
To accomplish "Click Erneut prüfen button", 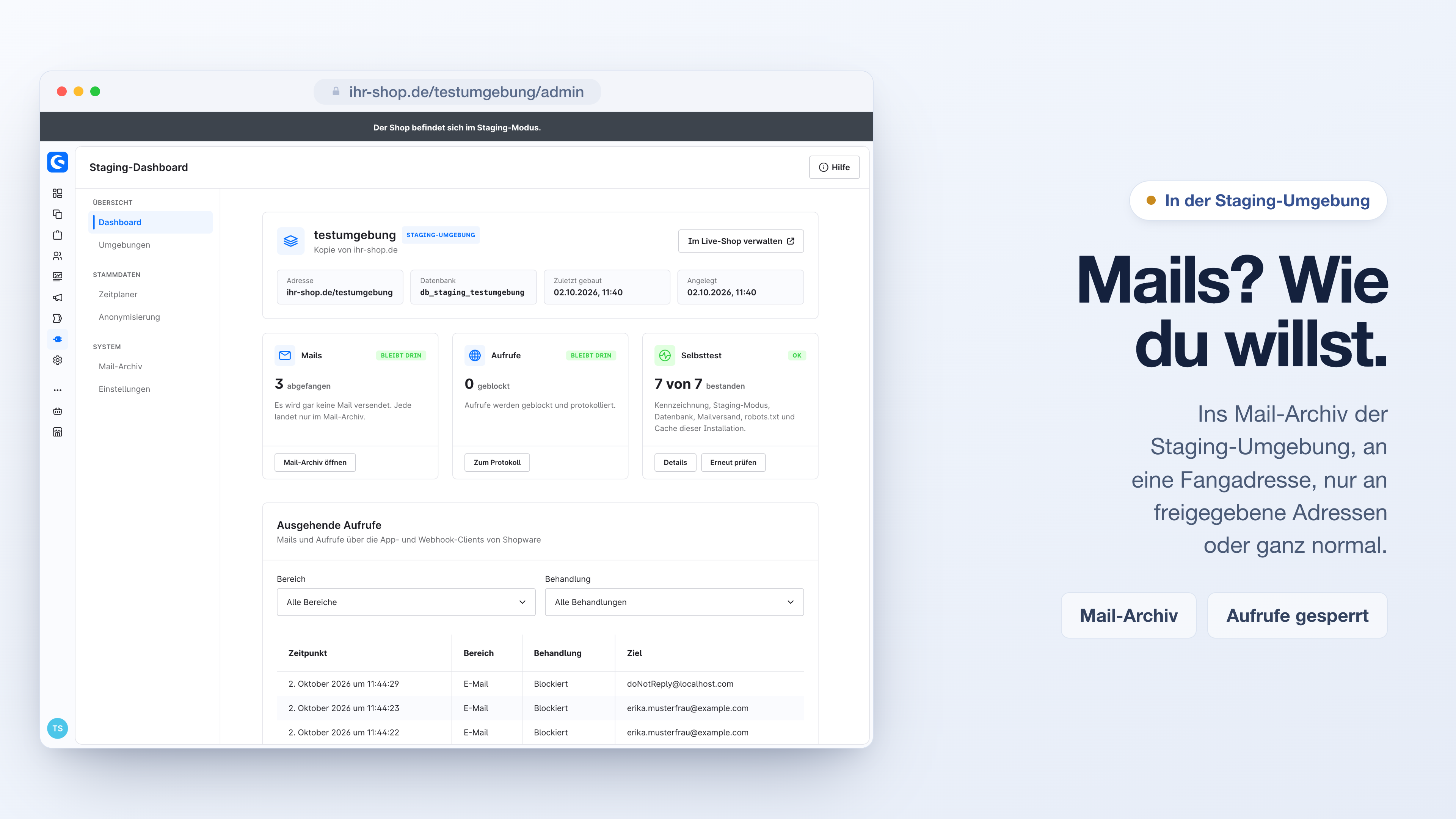I will 733,462.
